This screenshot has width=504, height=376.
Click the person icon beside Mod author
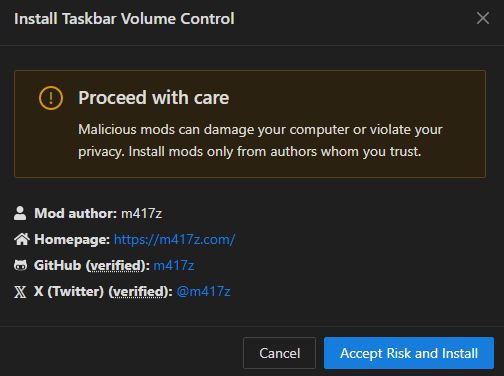click(20, 213)
